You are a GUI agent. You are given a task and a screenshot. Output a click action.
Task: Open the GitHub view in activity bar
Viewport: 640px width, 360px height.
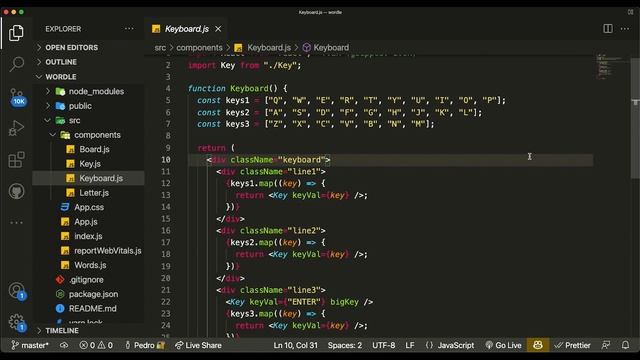click(16, 191)
